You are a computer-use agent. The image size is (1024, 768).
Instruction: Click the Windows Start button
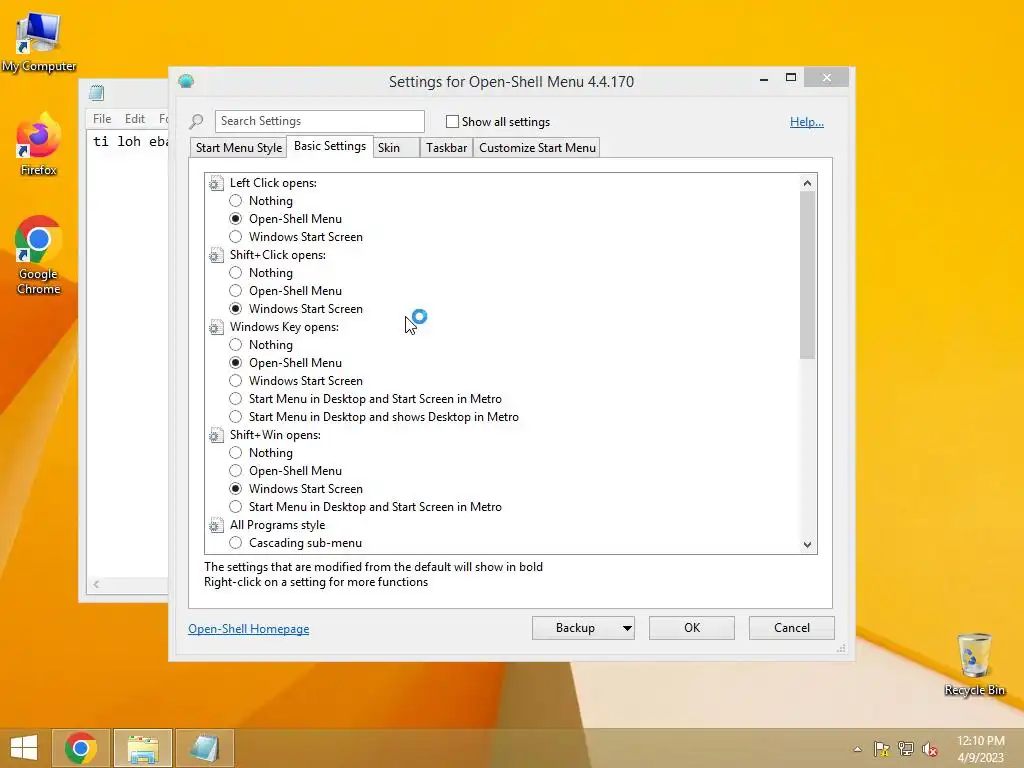click(24, 748)
